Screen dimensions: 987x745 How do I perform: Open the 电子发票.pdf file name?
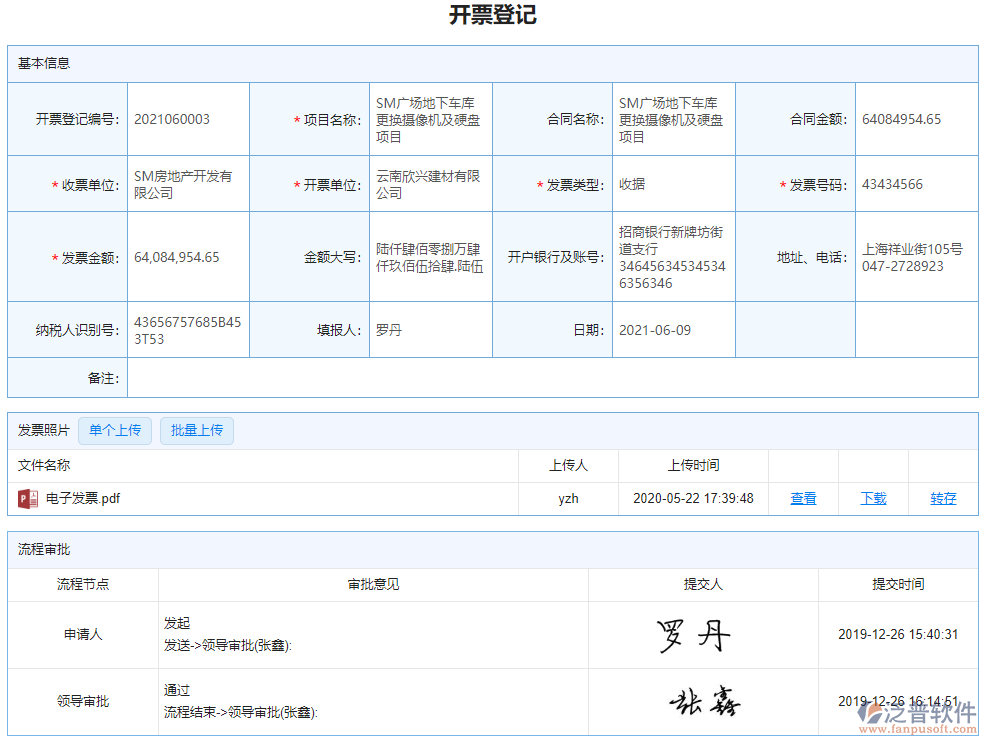80,498
